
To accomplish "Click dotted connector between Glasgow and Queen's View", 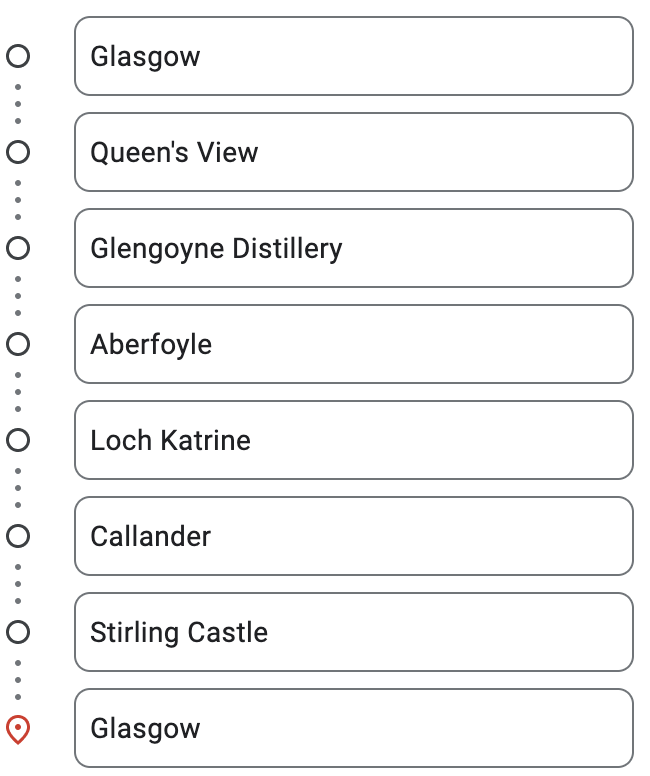I will click(18, 104).
